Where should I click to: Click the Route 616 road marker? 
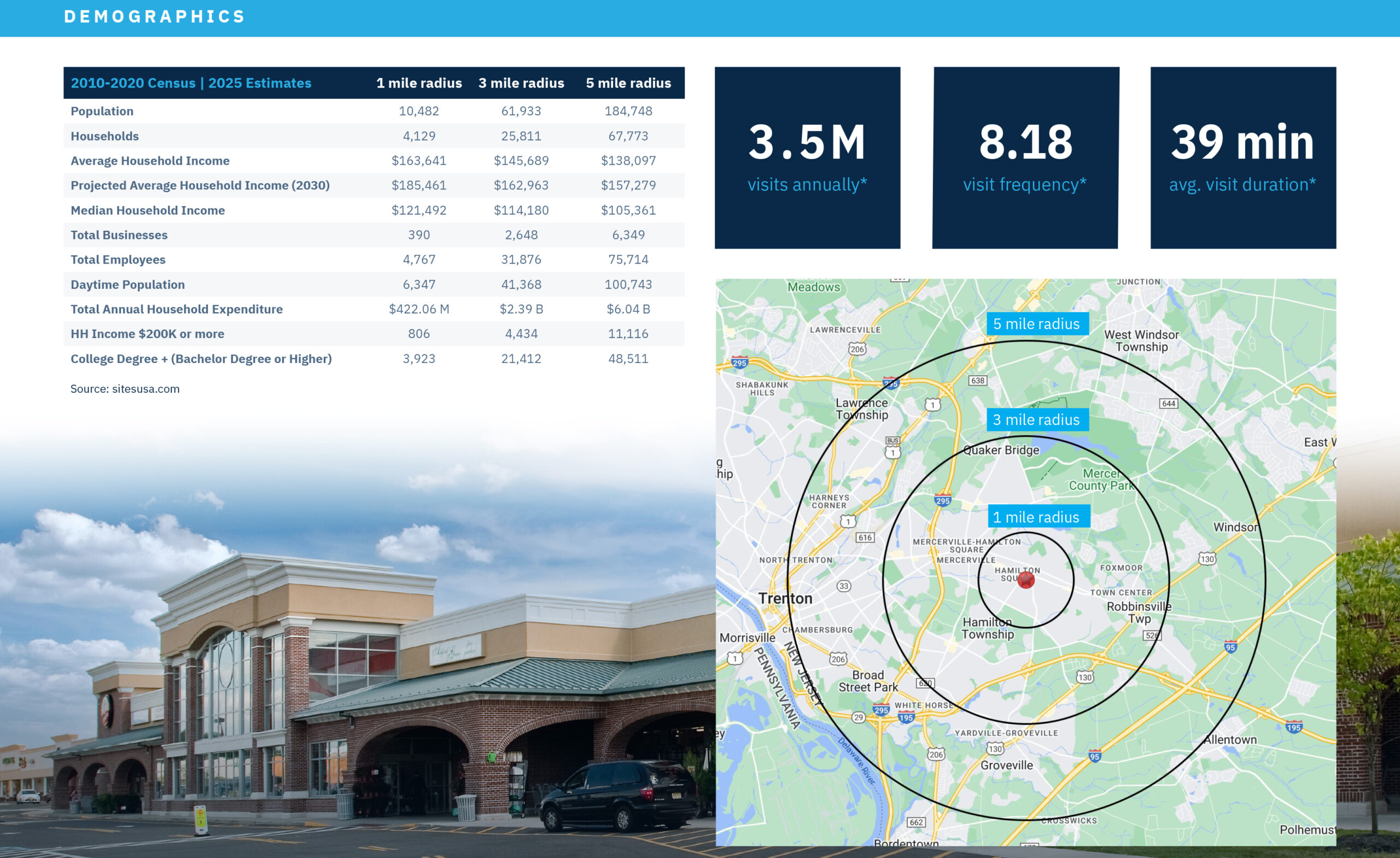pyautogui.click(x=865, y=538)
